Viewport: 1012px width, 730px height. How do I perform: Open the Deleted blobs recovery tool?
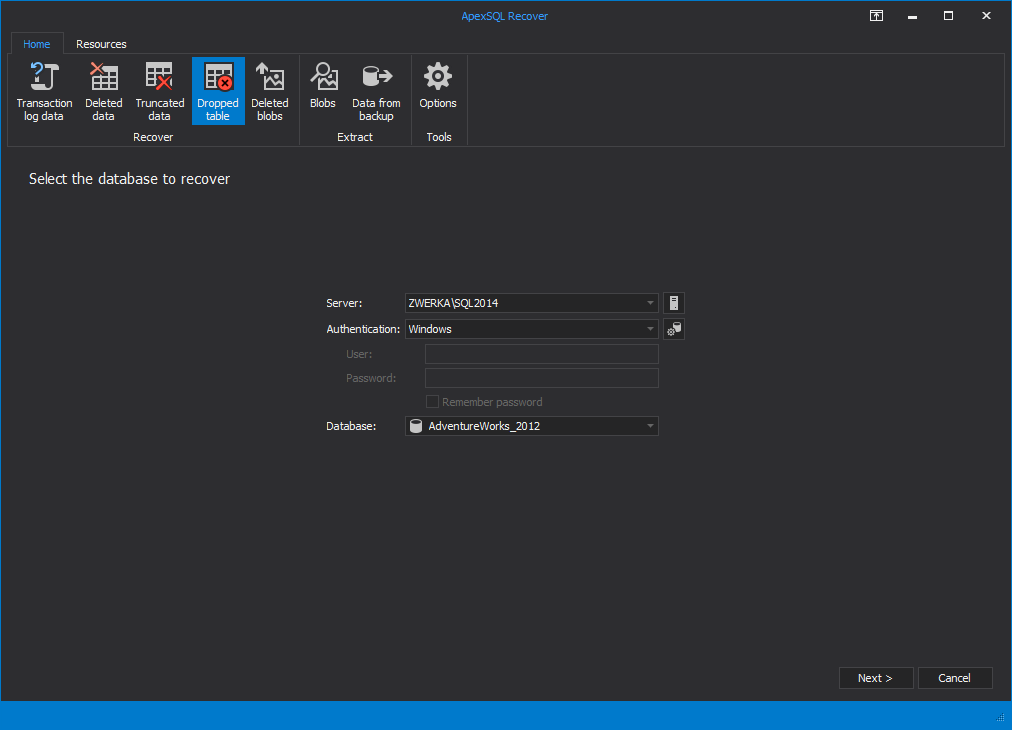(x=270, y=90)
